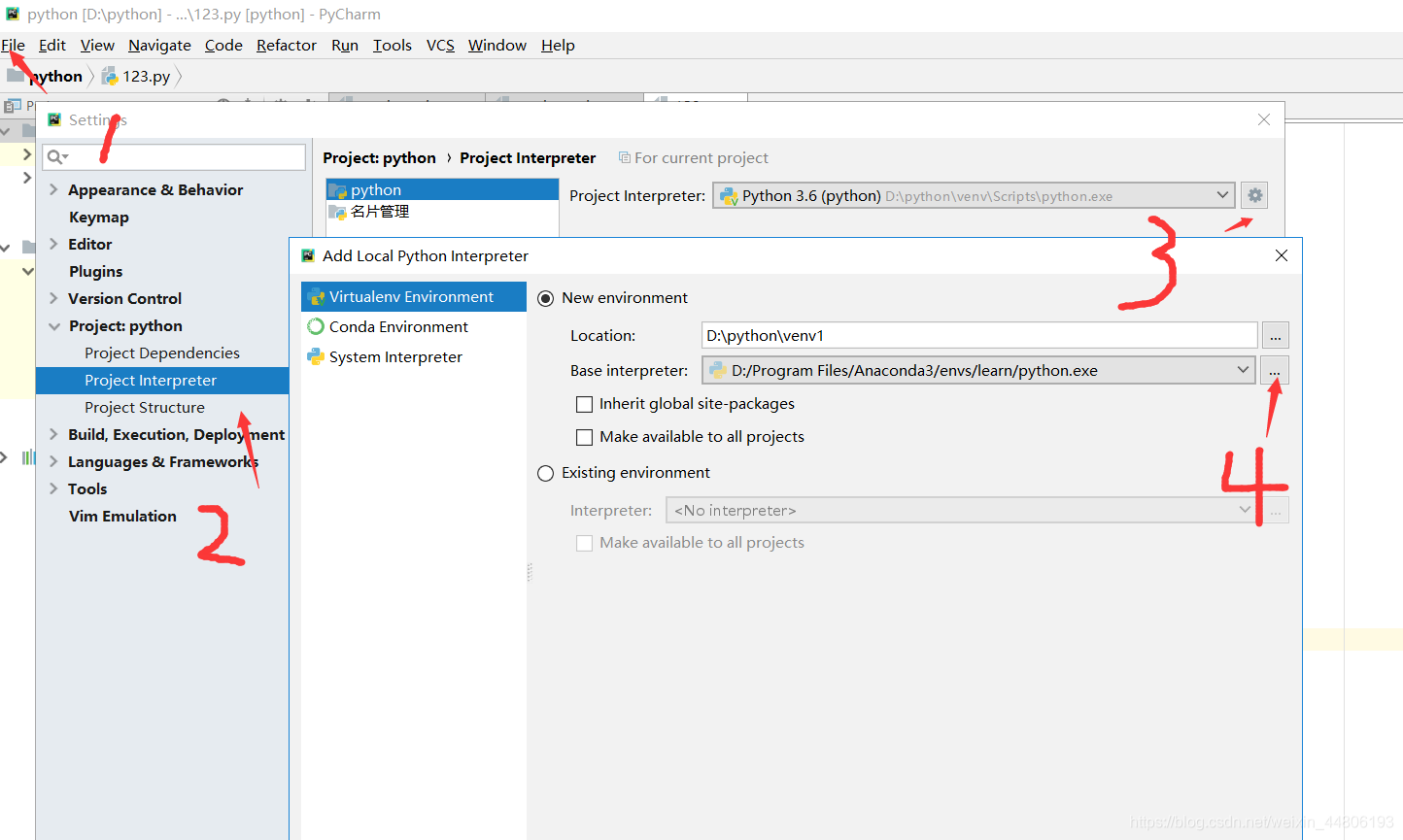1403x840 pixels.
Task: Expand Build, Execution, Deployment node
Action: [53, 434]
